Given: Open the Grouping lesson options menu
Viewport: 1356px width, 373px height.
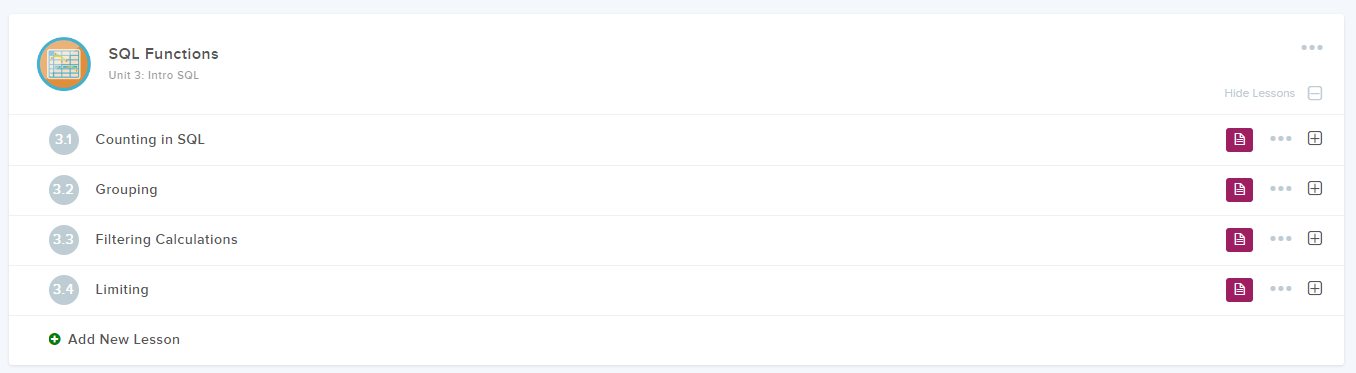Looking at the screenshot, I should 1281,189.
